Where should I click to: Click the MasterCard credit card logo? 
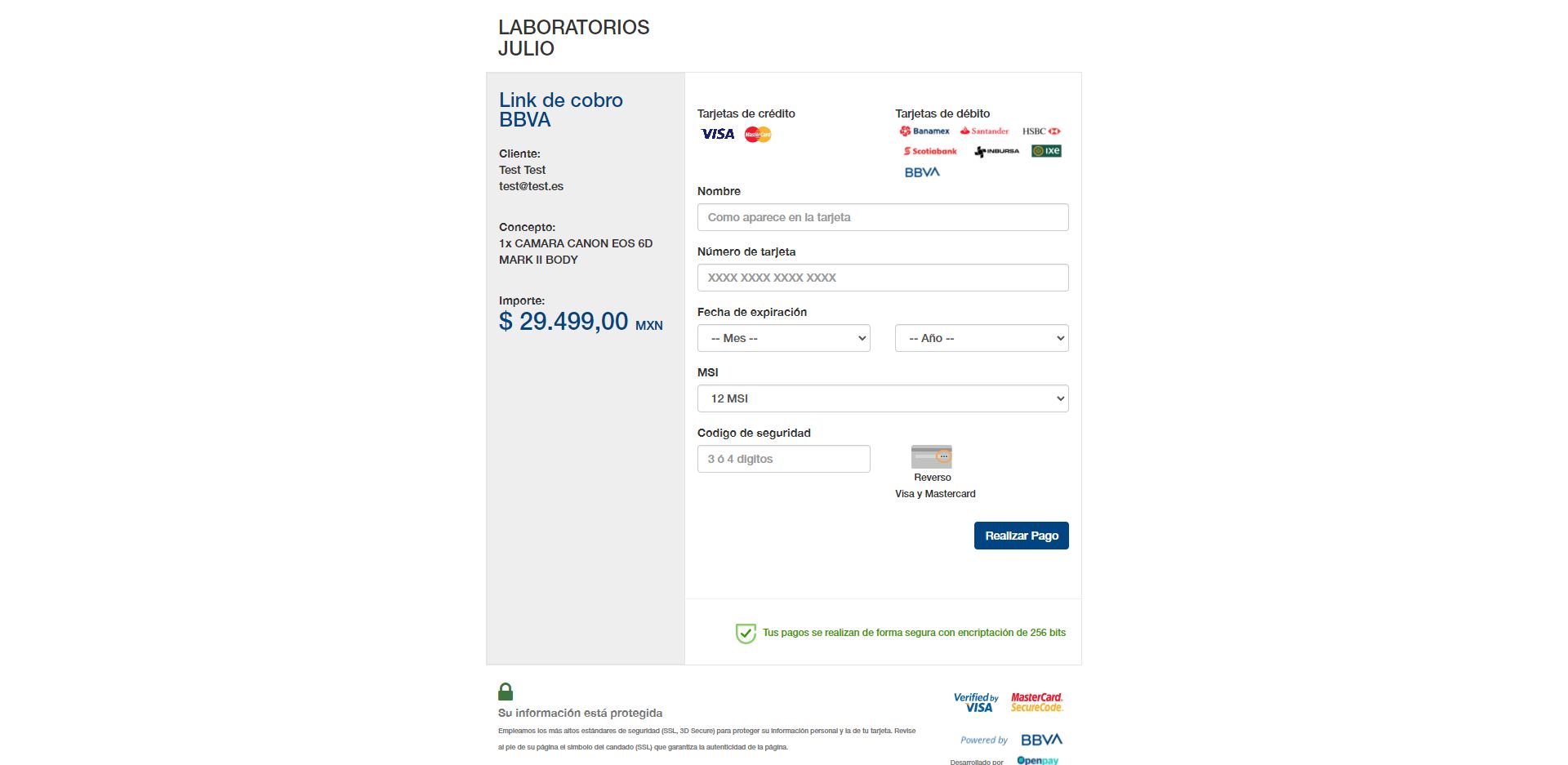point(758,134)
